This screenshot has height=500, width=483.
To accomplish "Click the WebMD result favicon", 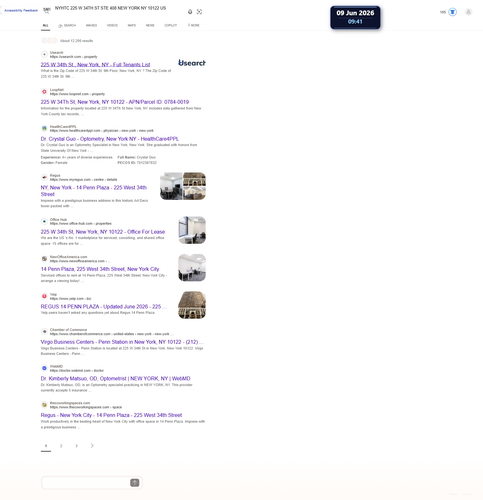I will point(44,368).
